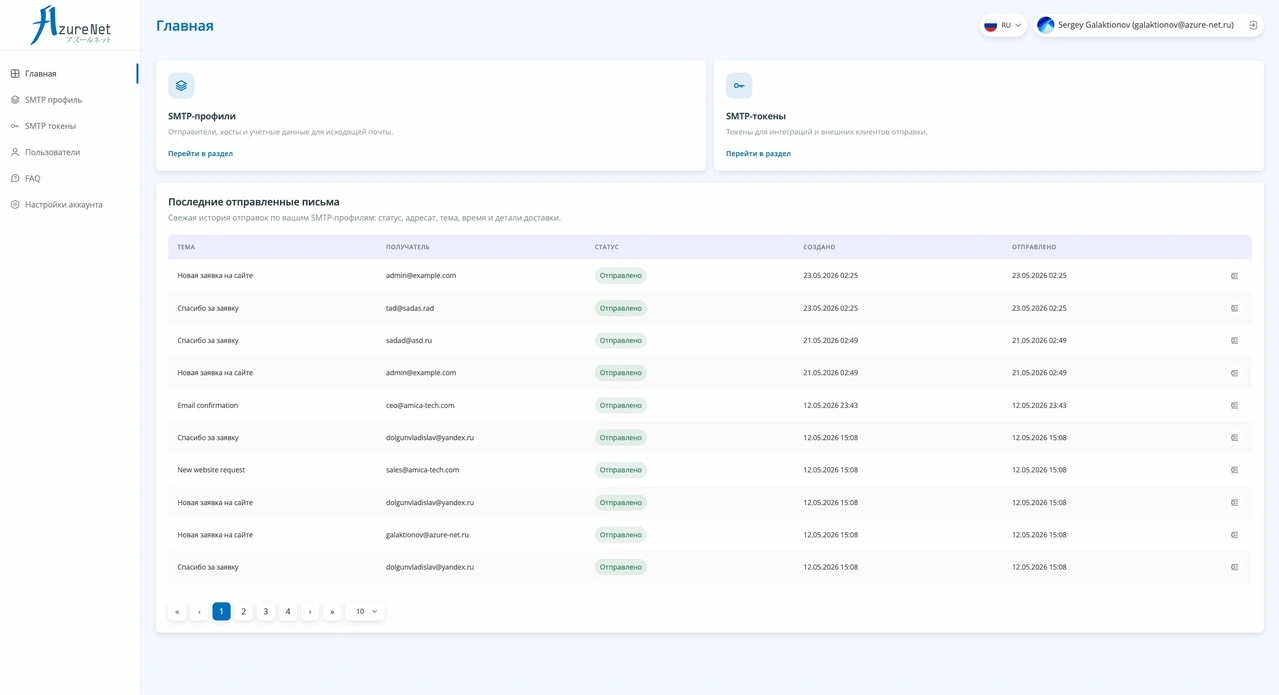1279x695 pixels.
Task: Click recipient galaktionov@azure-net.ru
Action: (x=427, y=535)
